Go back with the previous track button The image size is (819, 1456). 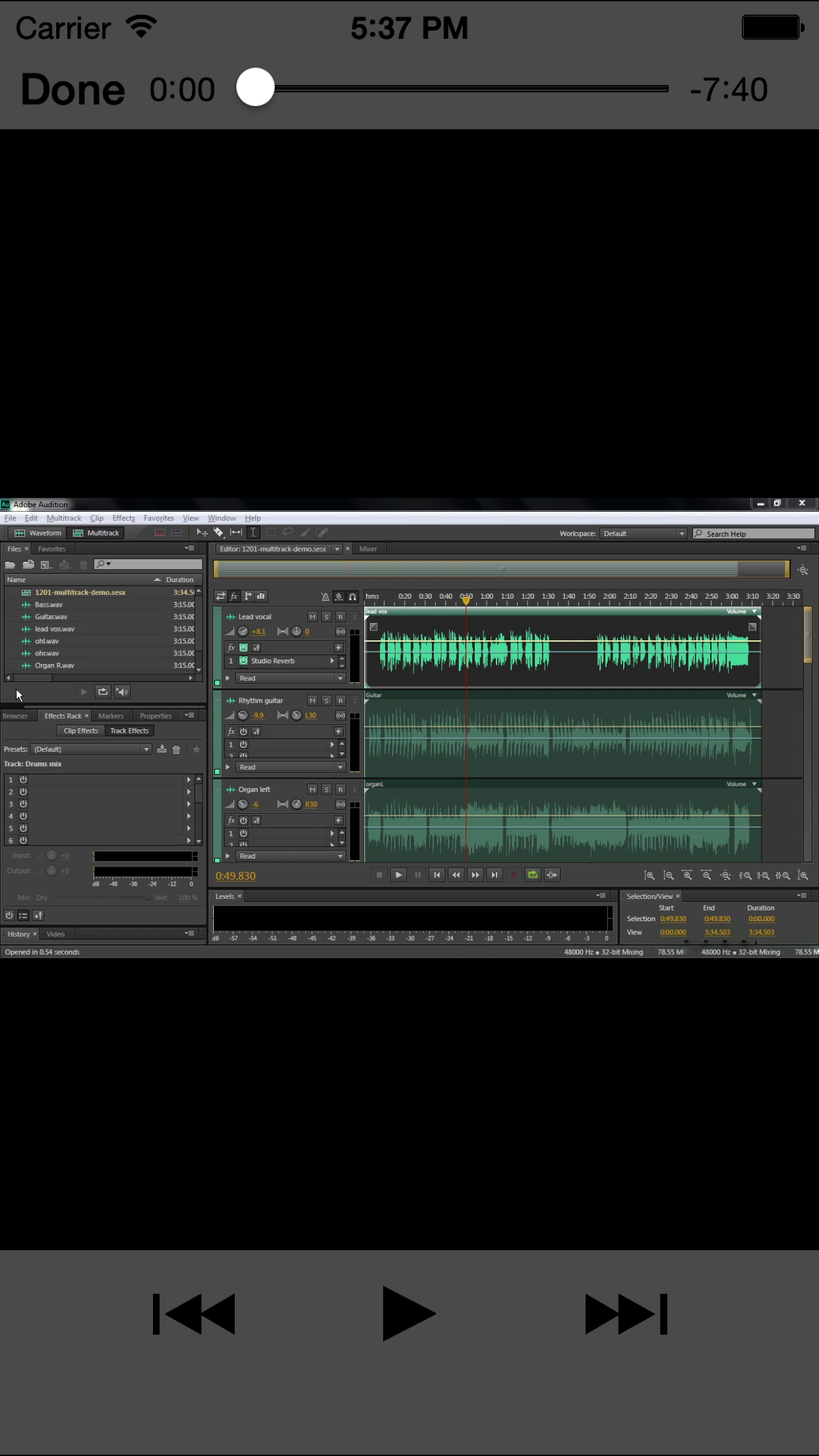pos(194,1314)
